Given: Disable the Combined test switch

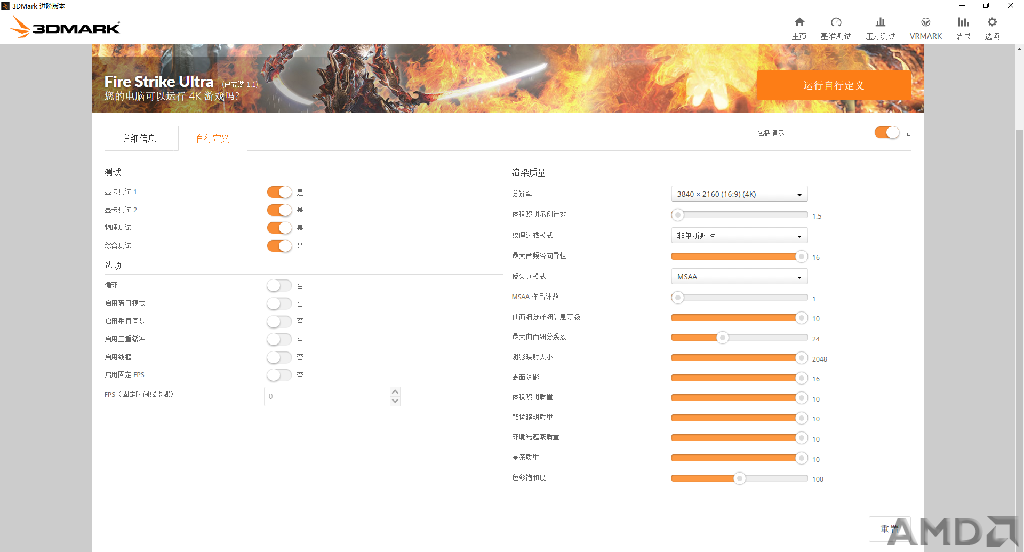Looking at the screenshot, I should [x=280, y=246].
